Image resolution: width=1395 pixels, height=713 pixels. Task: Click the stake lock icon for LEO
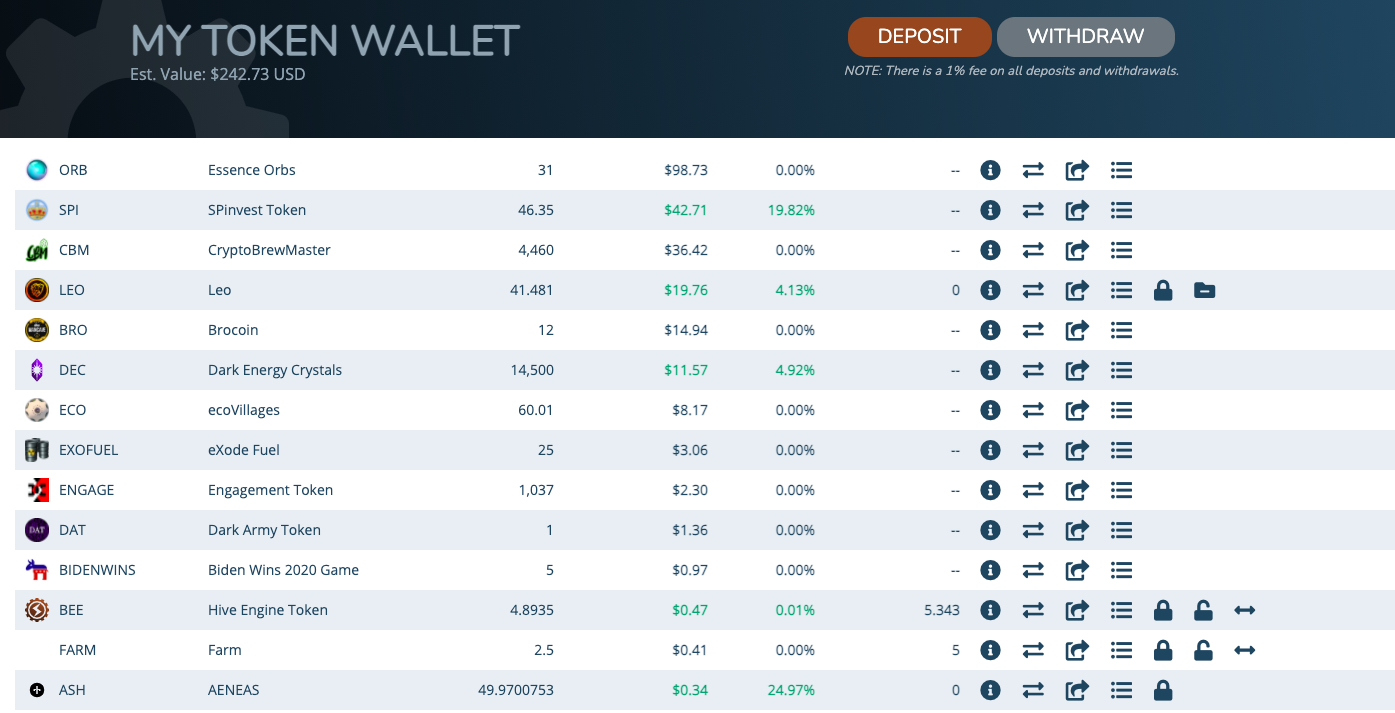1163,290
